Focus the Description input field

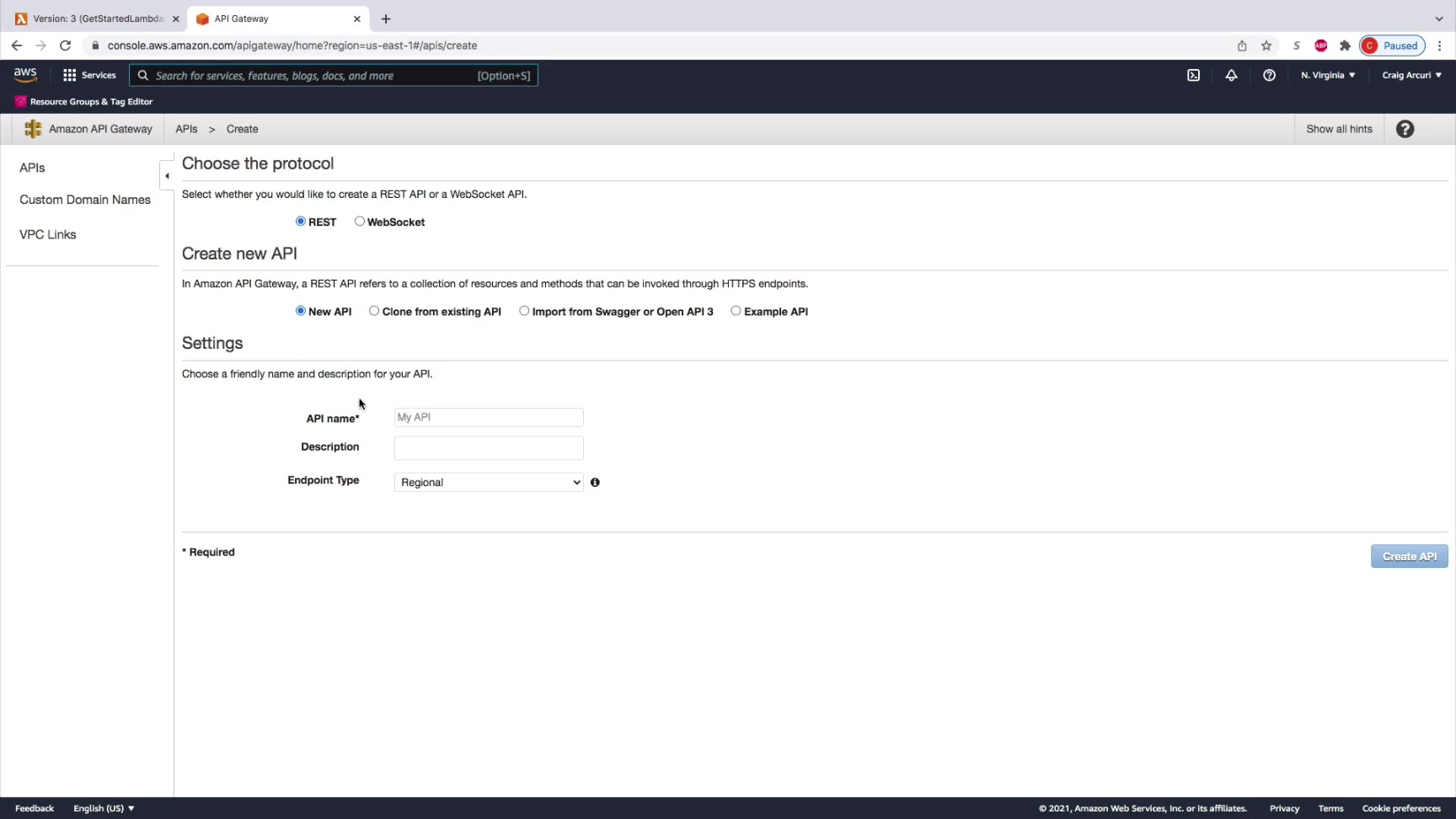[489, 447]
